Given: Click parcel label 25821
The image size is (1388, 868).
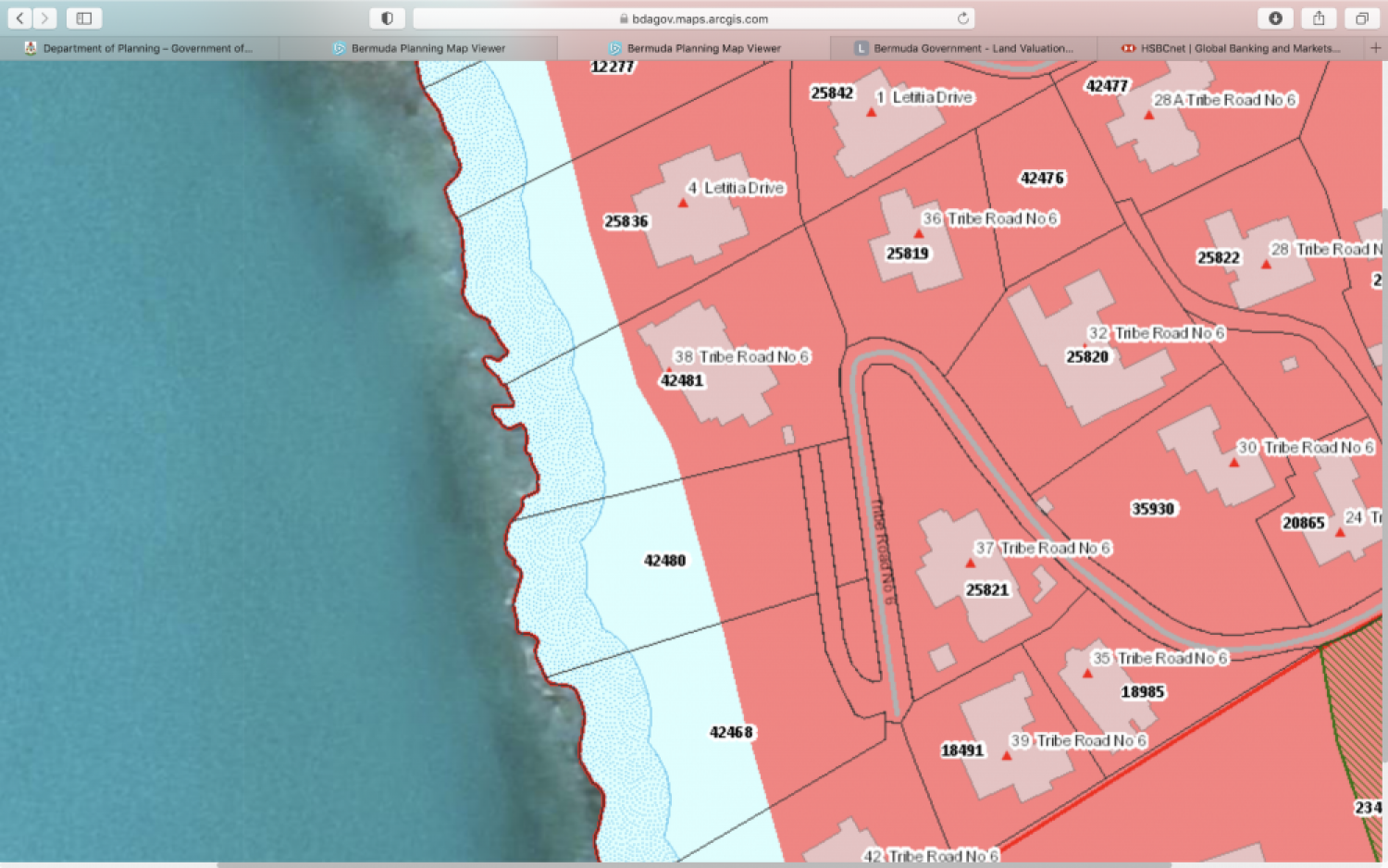Looking at the screenshot, I should coord(987,589).
